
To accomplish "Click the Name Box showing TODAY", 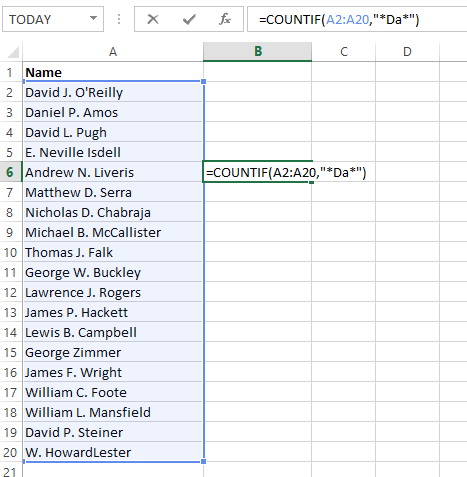I will point(53,19).
